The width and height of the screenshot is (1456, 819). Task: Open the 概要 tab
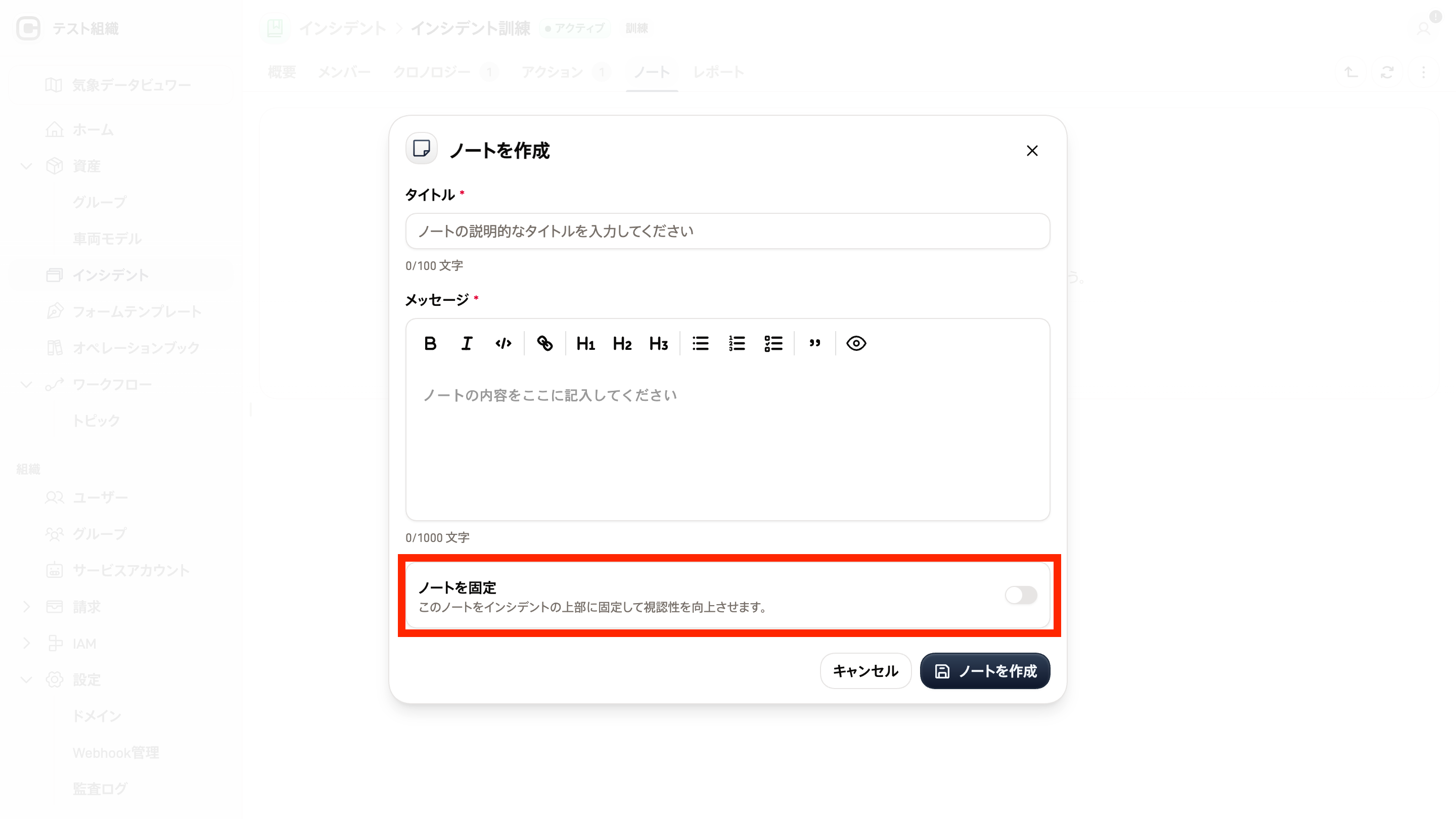(282, 72)
